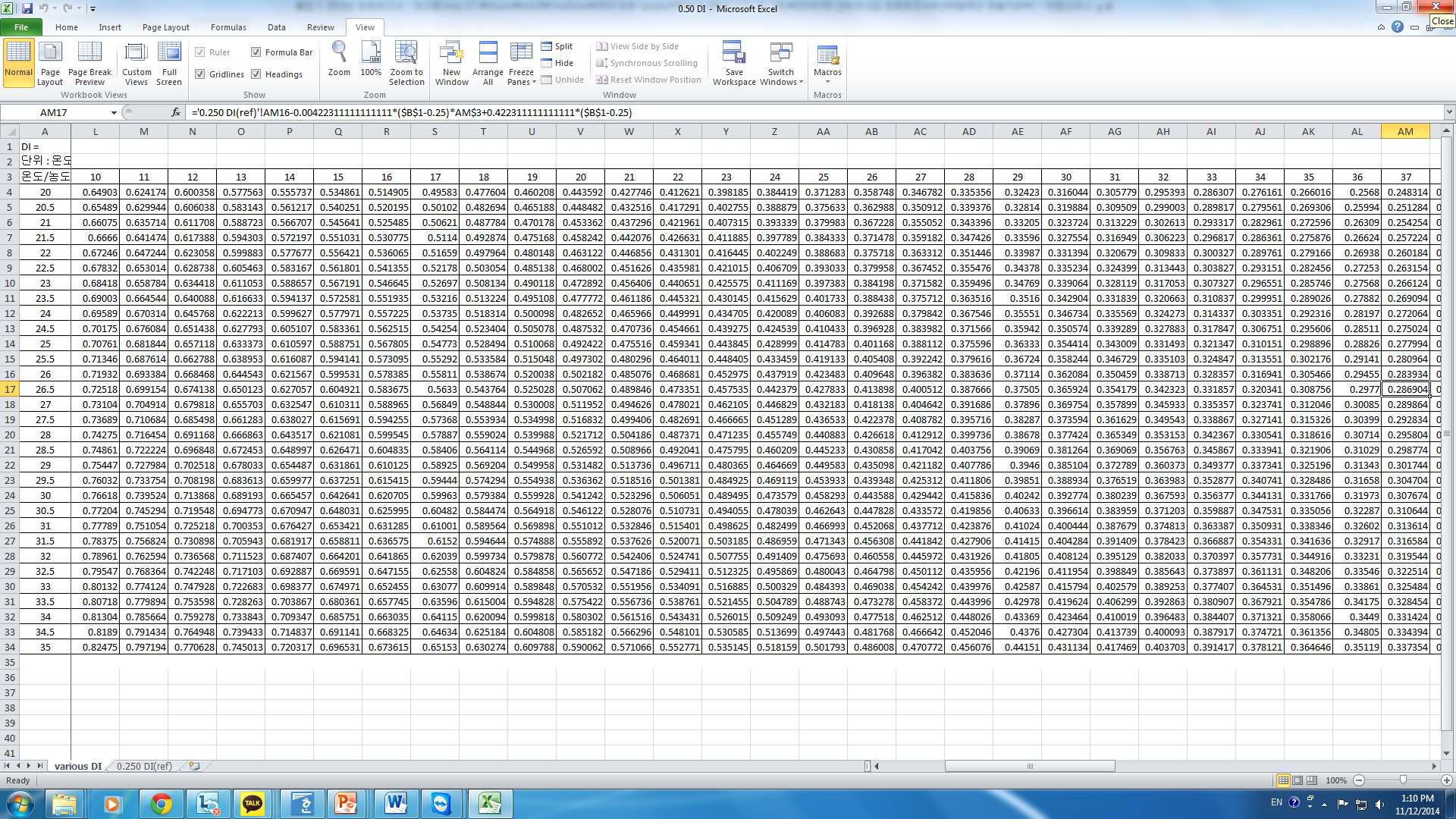Switch to the Data tab
The height and width of the screenshot is (819, 1456).
point(277,27)
